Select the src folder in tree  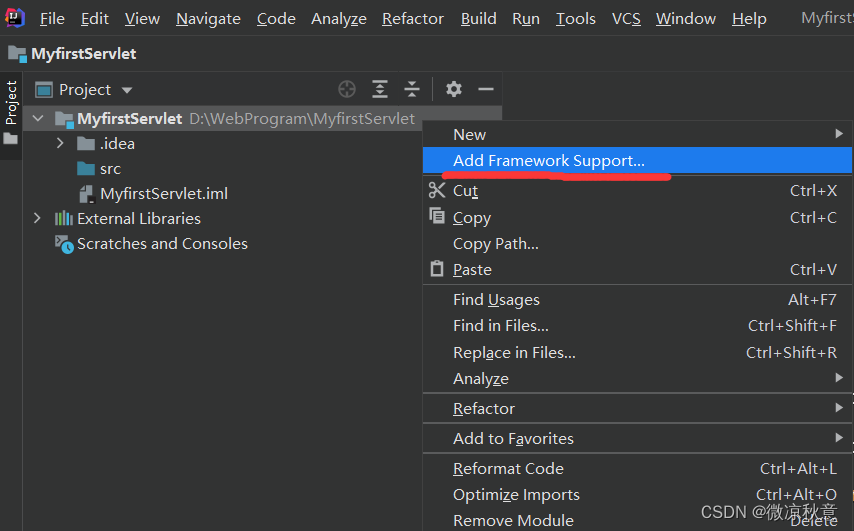coord(109,169)
